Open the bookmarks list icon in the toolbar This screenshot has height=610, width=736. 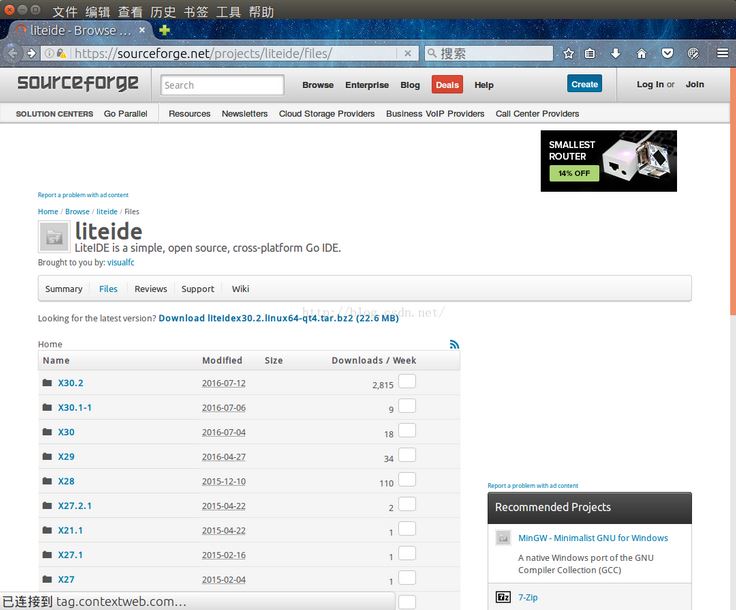coord(590,53)
